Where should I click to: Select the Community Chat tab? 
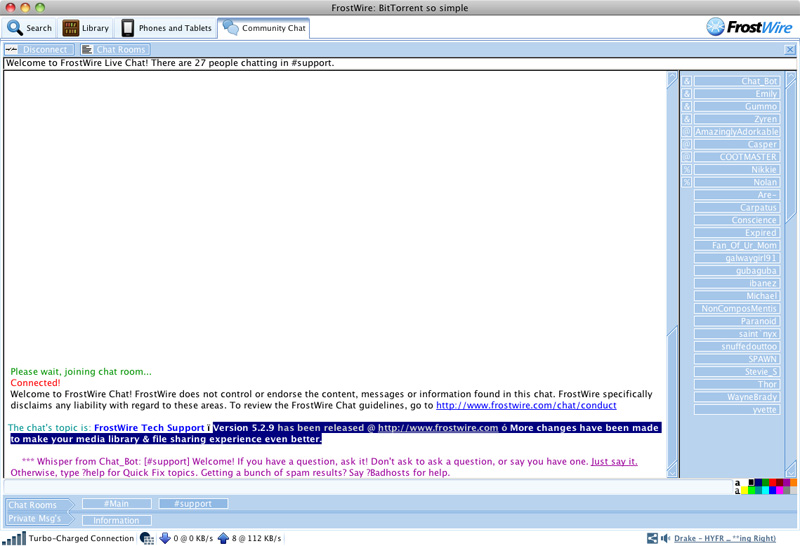[264, 28]
